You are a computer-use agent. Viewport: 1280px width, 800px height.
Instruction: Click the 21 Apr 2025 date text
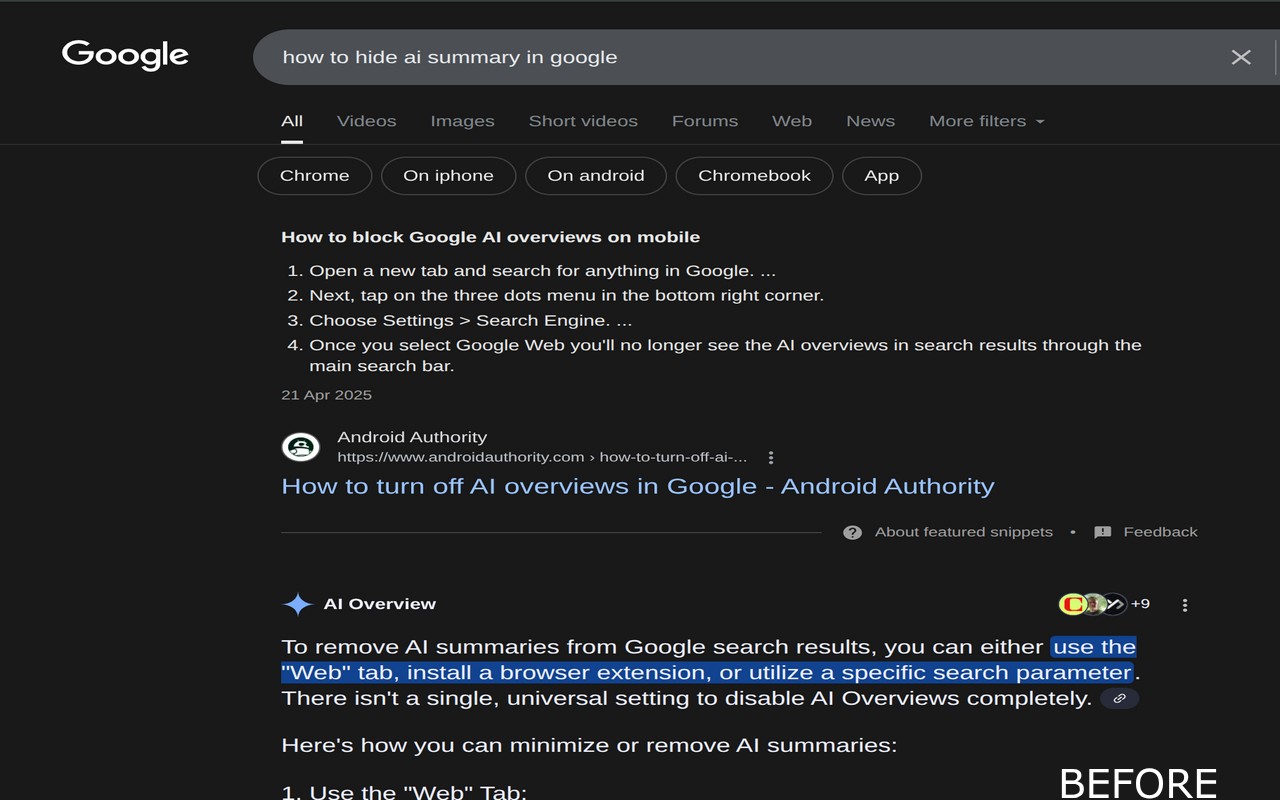326,395
